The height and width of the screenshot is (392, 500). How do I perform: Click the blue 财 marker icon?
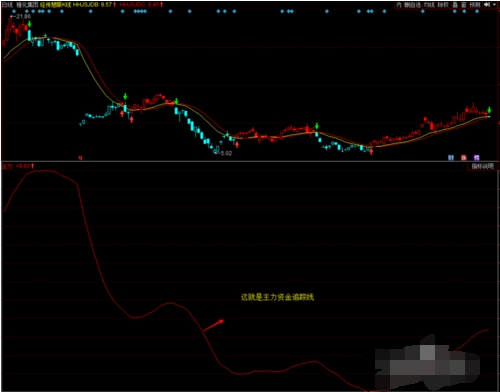(x=451, y=158)
